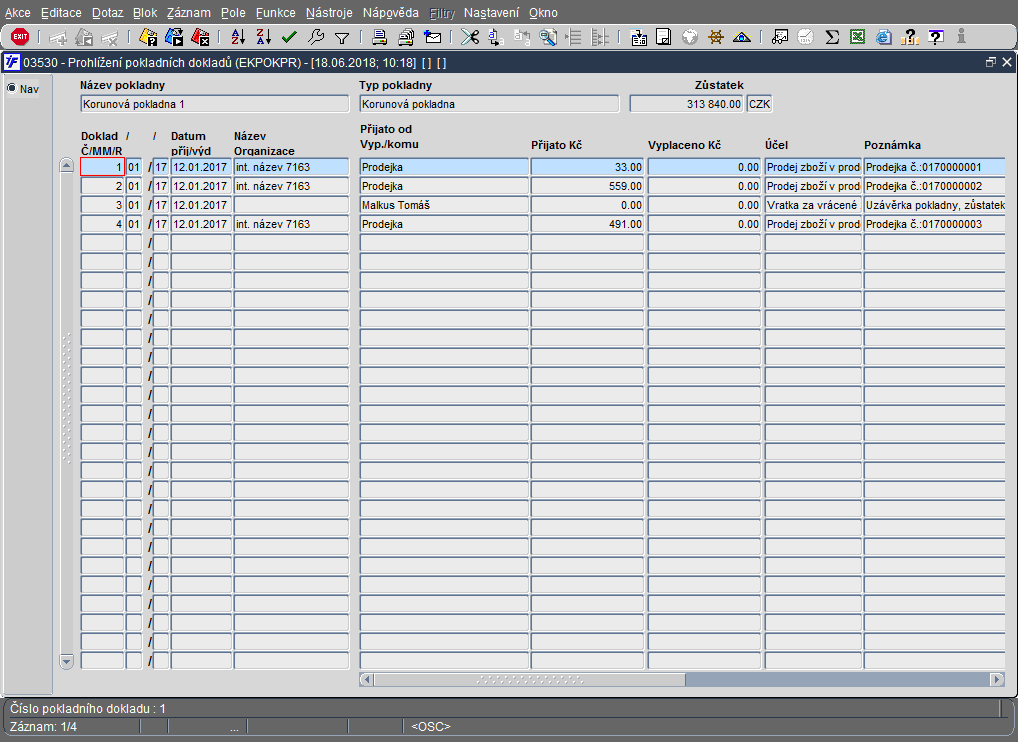Click the window help question mark icon

click(x=936, y=37)
